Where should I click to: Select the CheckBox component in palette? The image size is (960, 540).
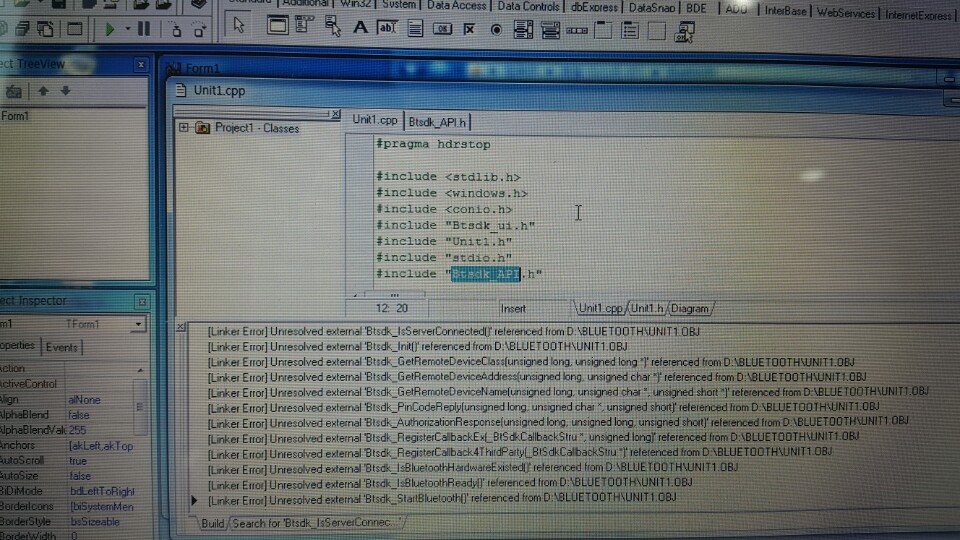(x=469, y=29)
